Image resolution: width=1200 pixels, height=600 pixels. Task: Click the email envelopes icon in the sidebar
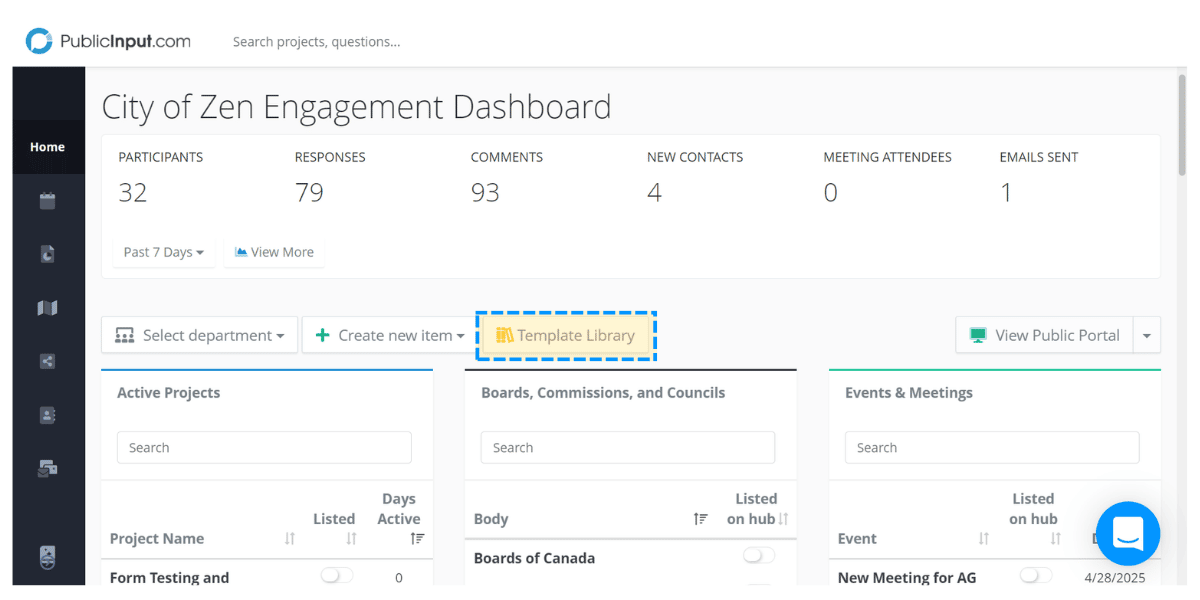(x=47, y=468)
